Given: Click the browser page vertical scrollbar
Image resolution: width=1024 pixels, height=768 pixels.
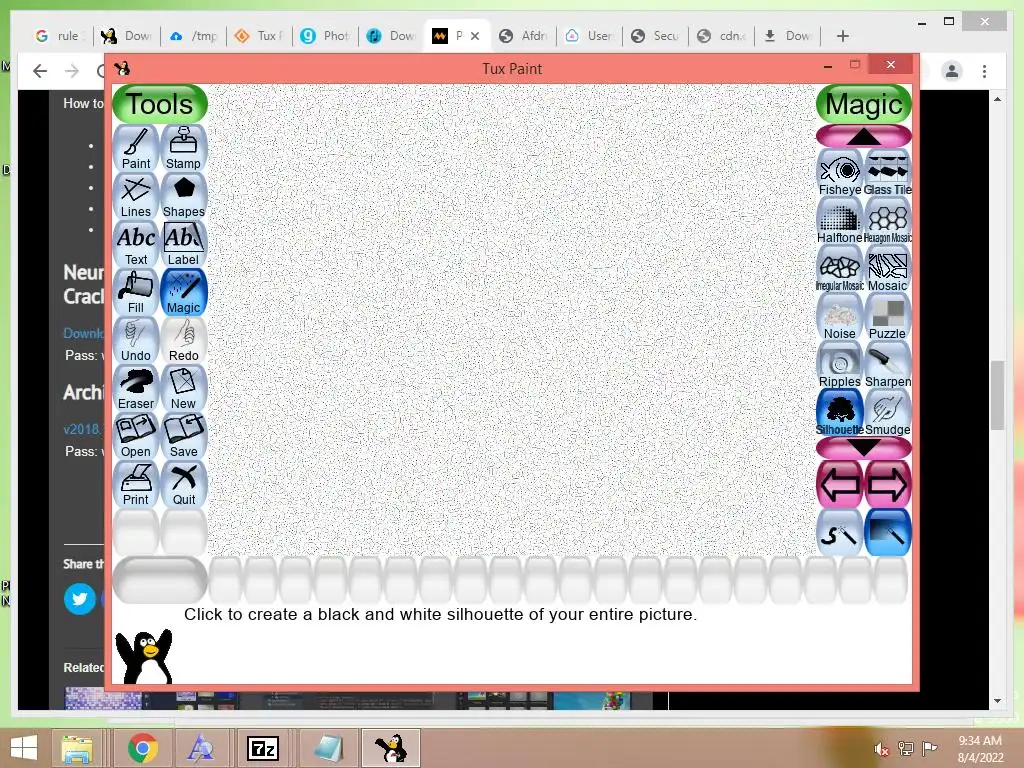Looking at the screenshot, I should coord(997,395).
